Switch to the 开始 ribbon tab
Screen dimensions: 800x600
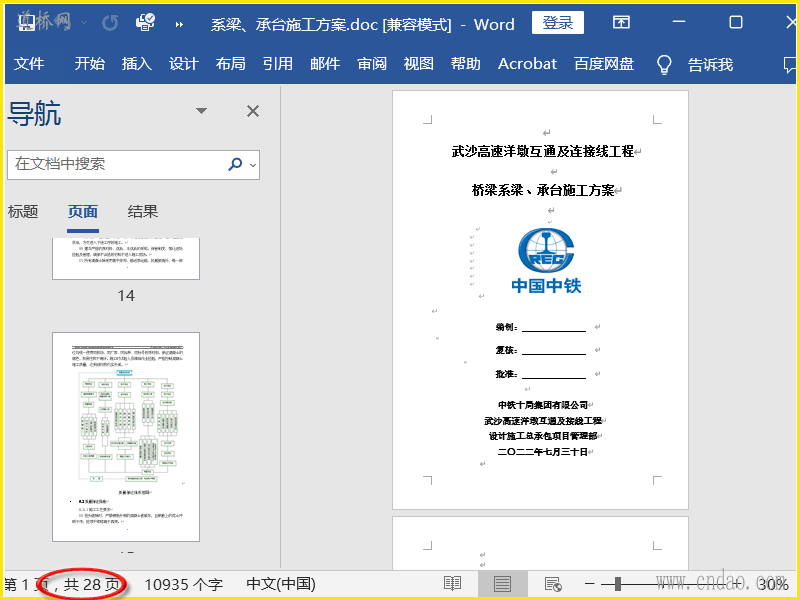90,64
